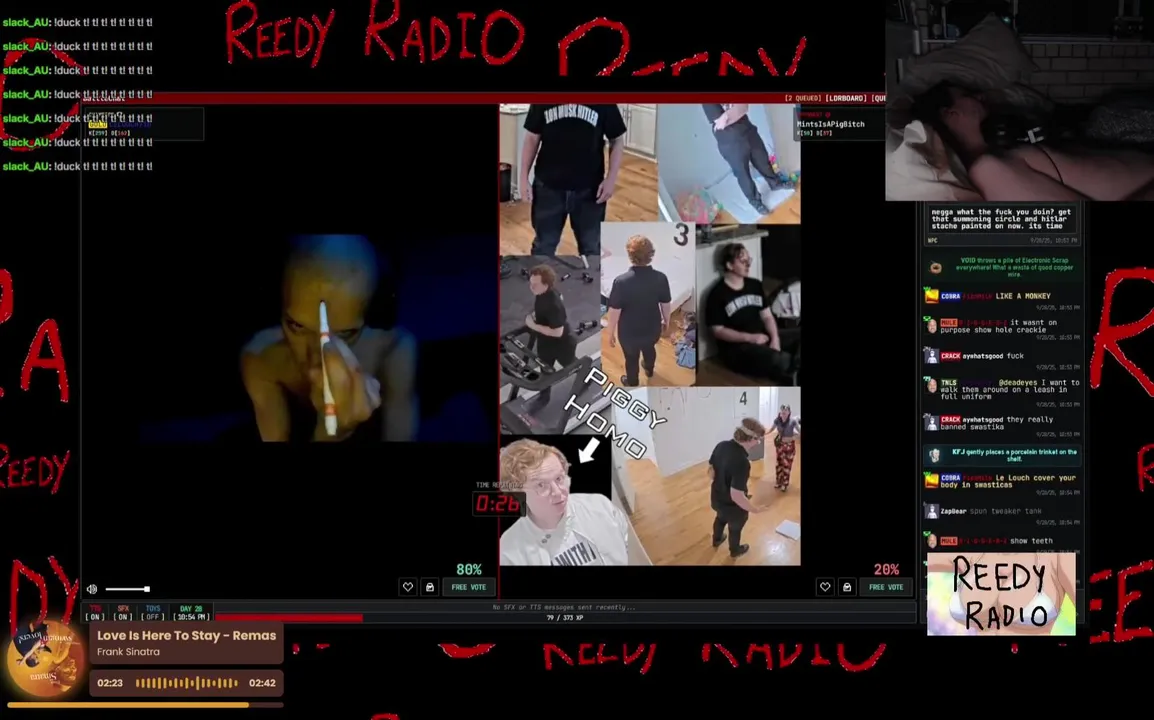Click the first slack_AU chat username

click(26, 22)
